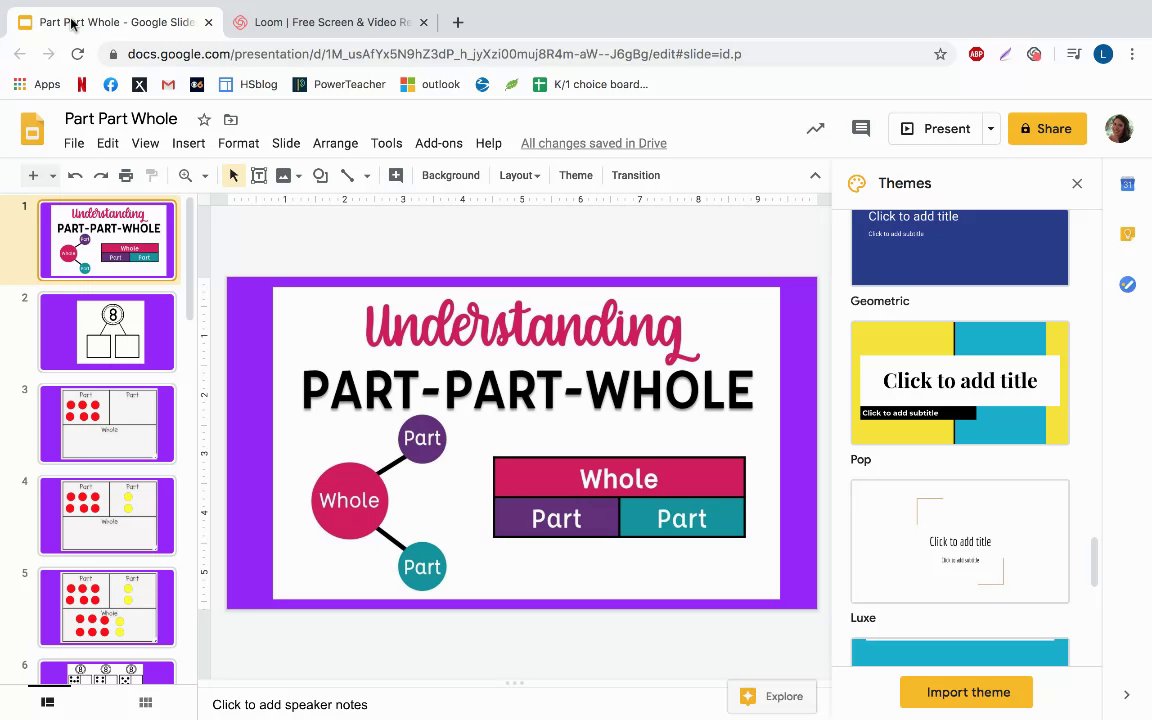Click the Redo arrow in toolbar
1152x720 pixels.
(101, 176)
